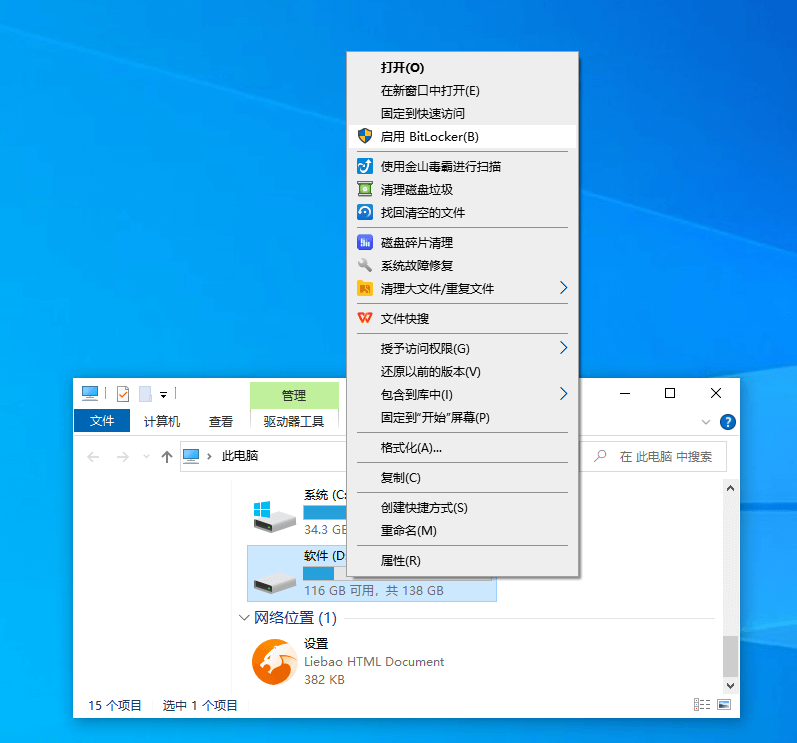Click 此电脑 in the address breadcrumb
797x743 pixels.
coord(239,456)
